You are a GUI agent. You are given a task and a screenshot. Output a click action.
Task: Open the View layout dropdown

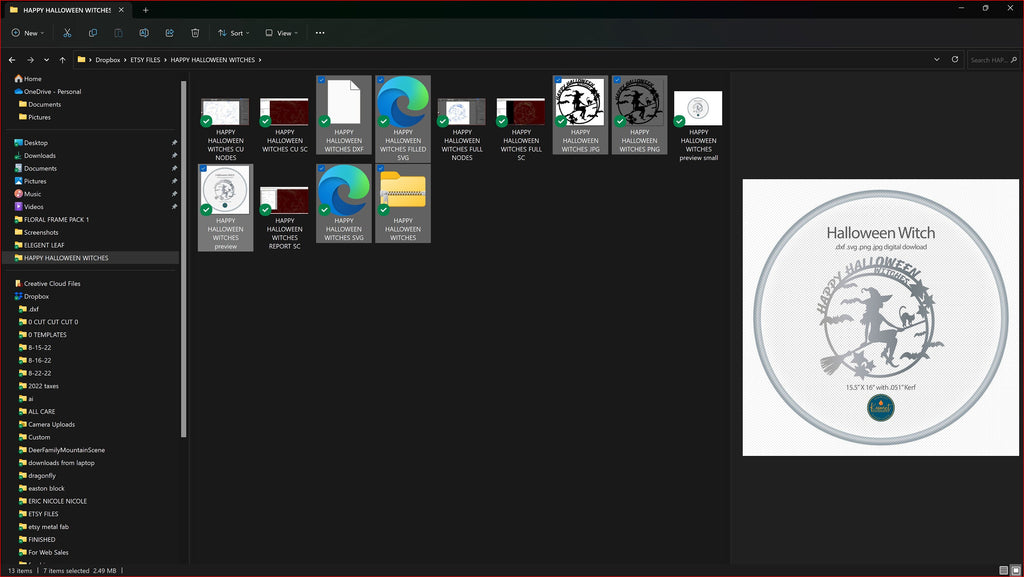[281, 33]
